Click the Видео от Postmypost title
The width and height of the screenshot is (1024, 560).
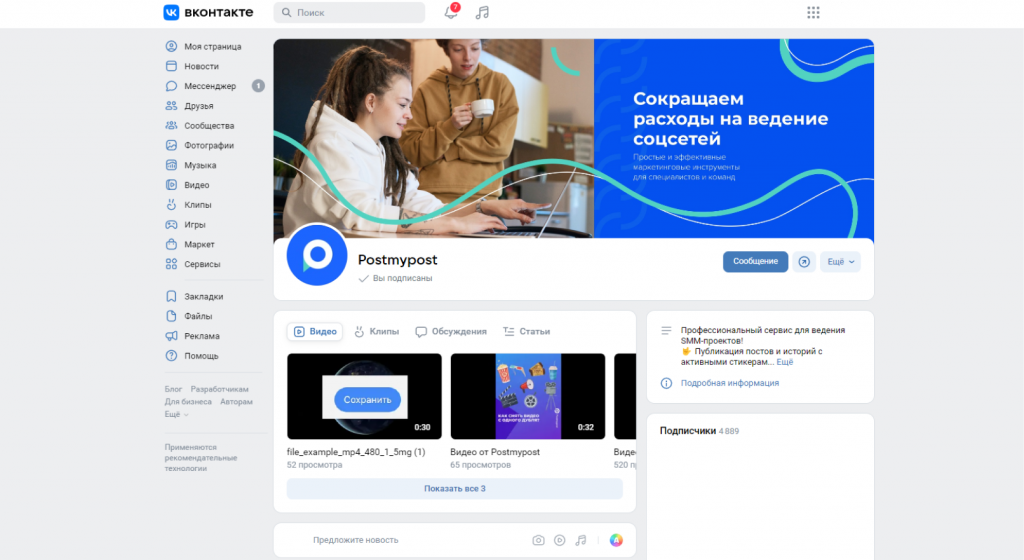pos(495,452)
